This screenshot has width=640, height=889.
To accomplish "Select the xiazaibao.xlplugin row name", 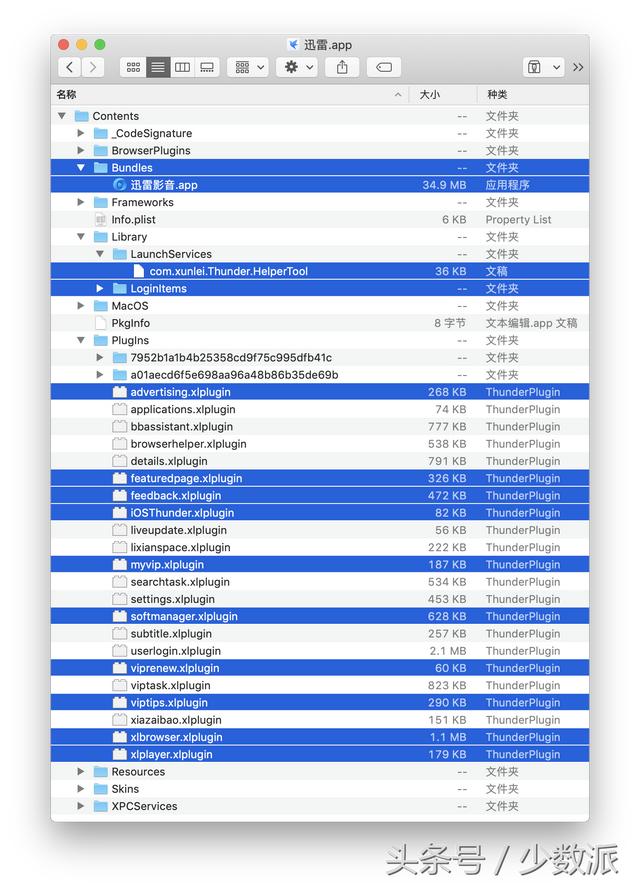I will 176,720.
